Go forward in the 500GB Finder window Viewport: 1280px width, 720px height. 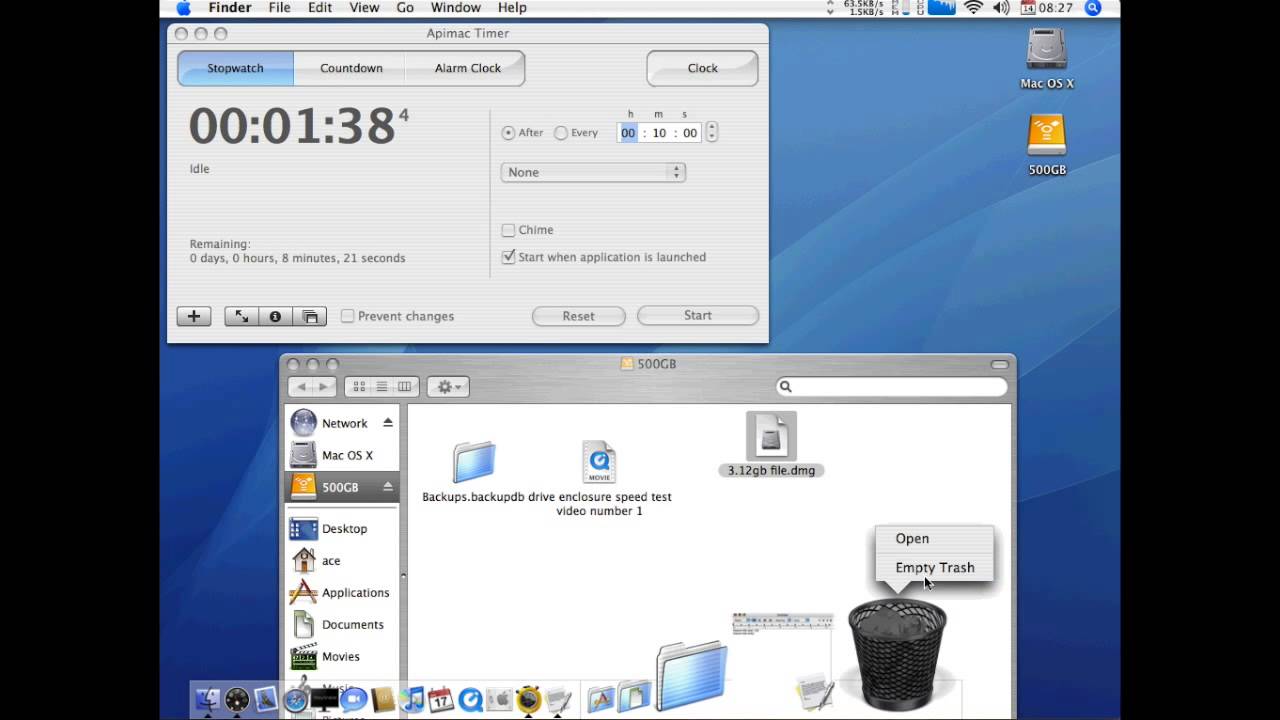click(x=324, y=387)
